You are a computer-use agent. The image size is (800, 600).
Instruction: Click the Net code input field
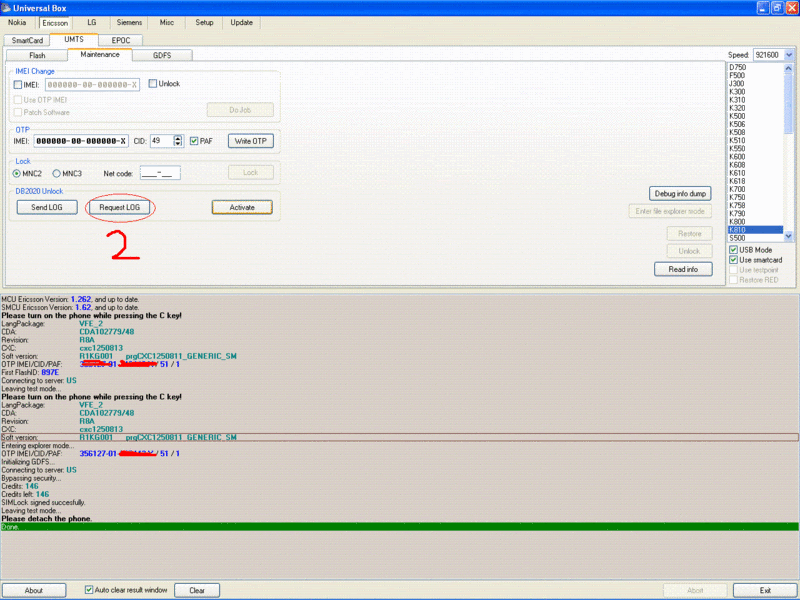point(160,173)
